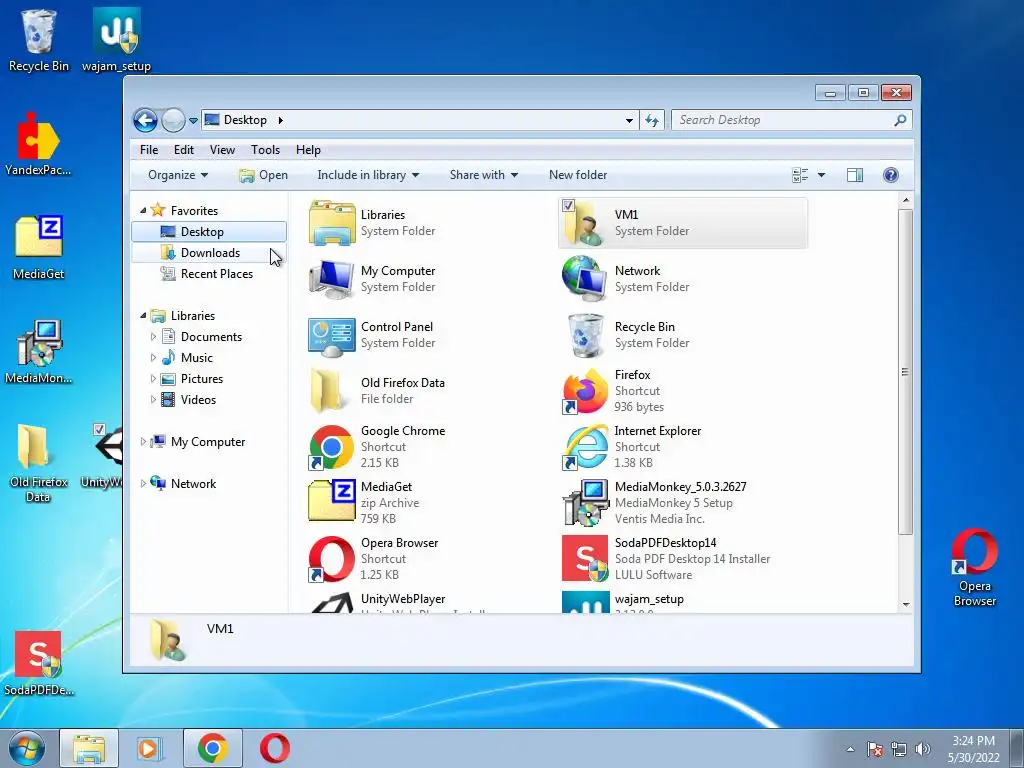Collapse the Favorites tree group
The image size is (1024, 768).
click(143, 210)
